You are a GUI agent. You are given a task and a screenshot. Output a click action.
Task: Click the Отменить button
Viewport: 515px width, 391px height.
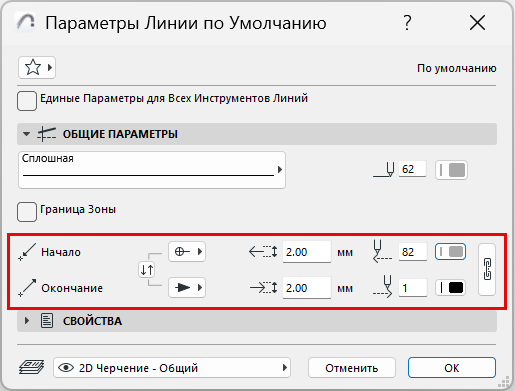(x=352, y=368)
